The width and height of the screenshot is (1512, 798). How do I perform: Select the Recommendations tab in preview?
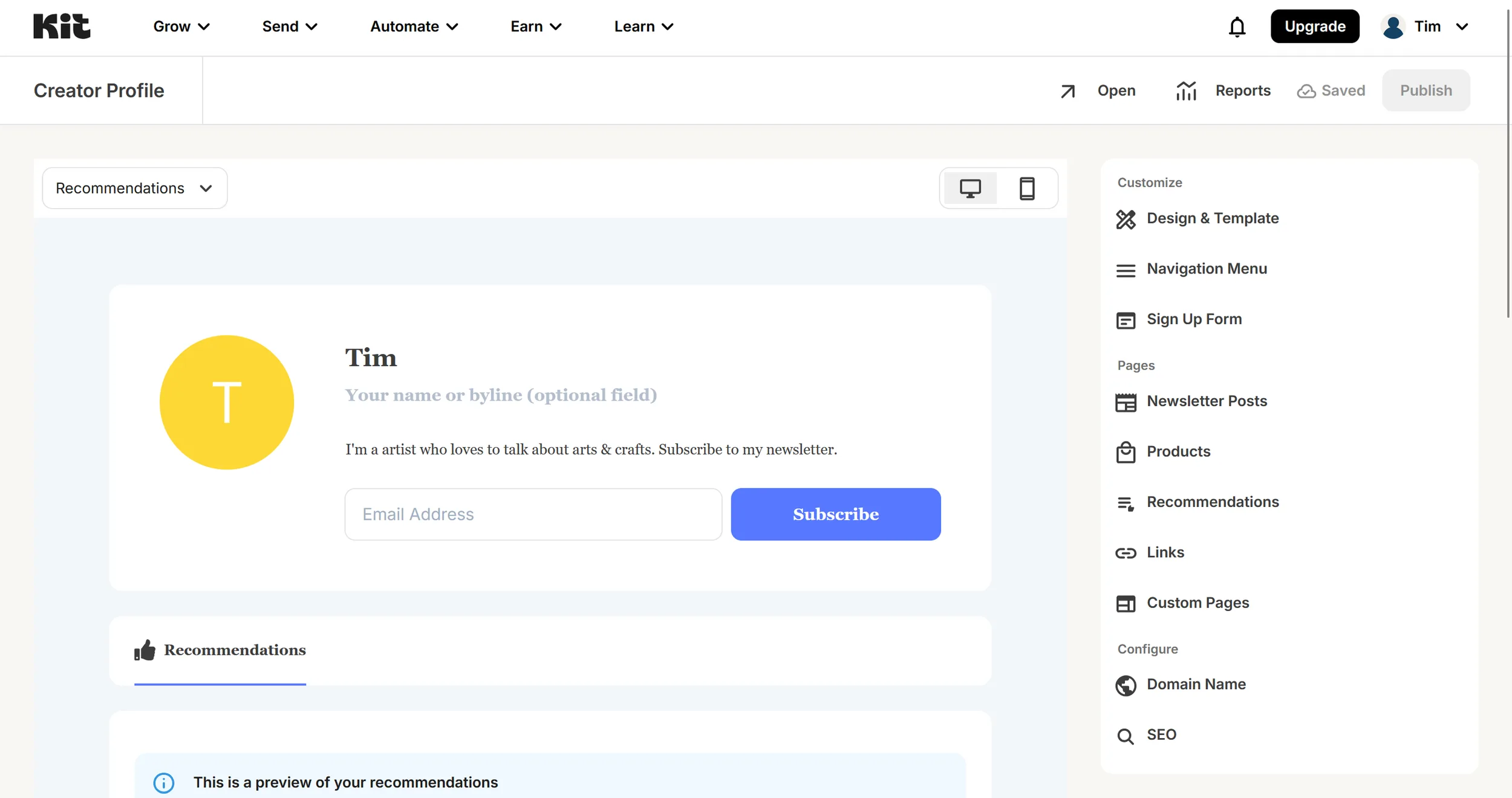[x=220, y=651]
